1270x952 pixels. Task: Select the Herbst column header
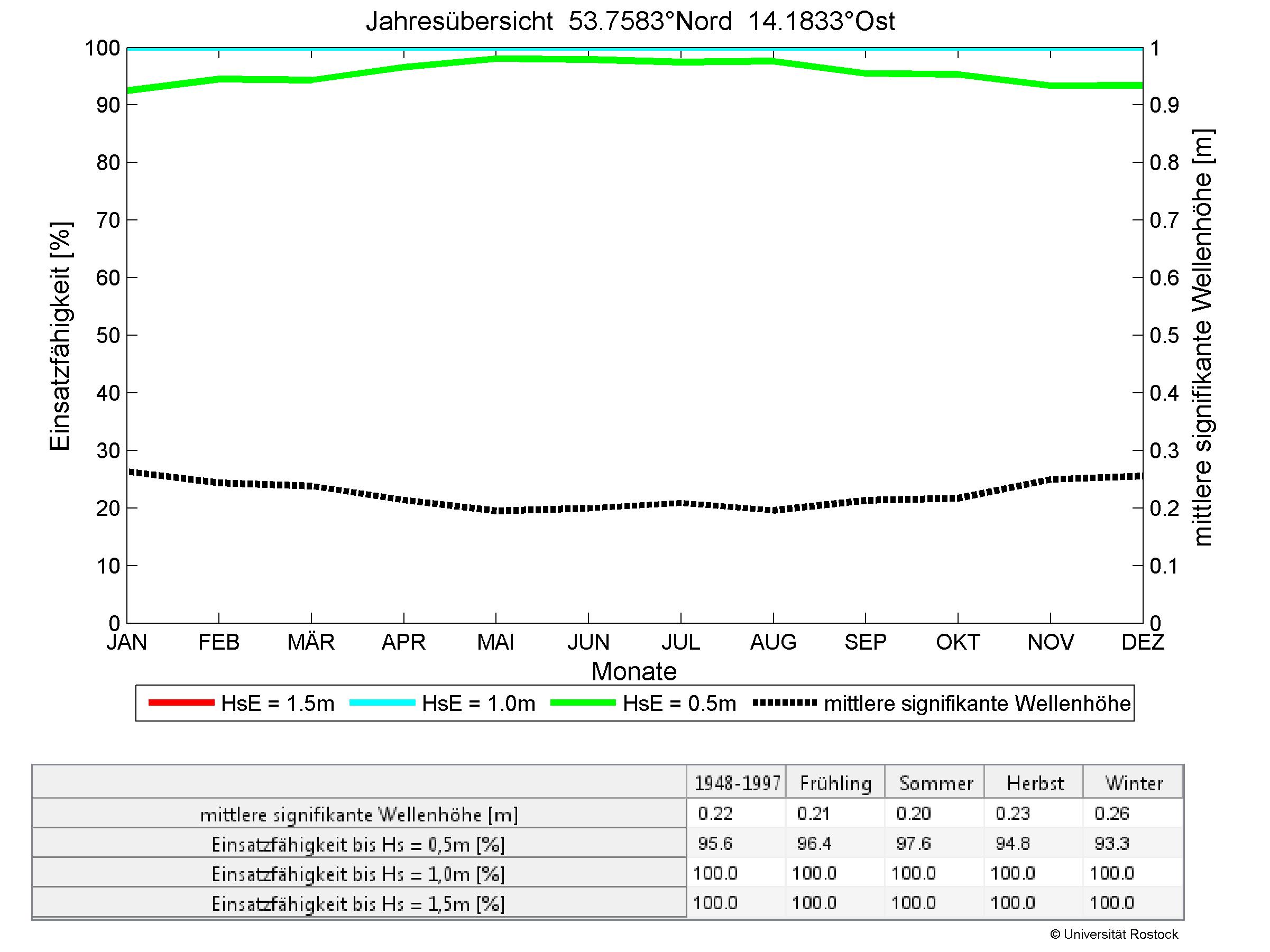(x=1035, y=783)
